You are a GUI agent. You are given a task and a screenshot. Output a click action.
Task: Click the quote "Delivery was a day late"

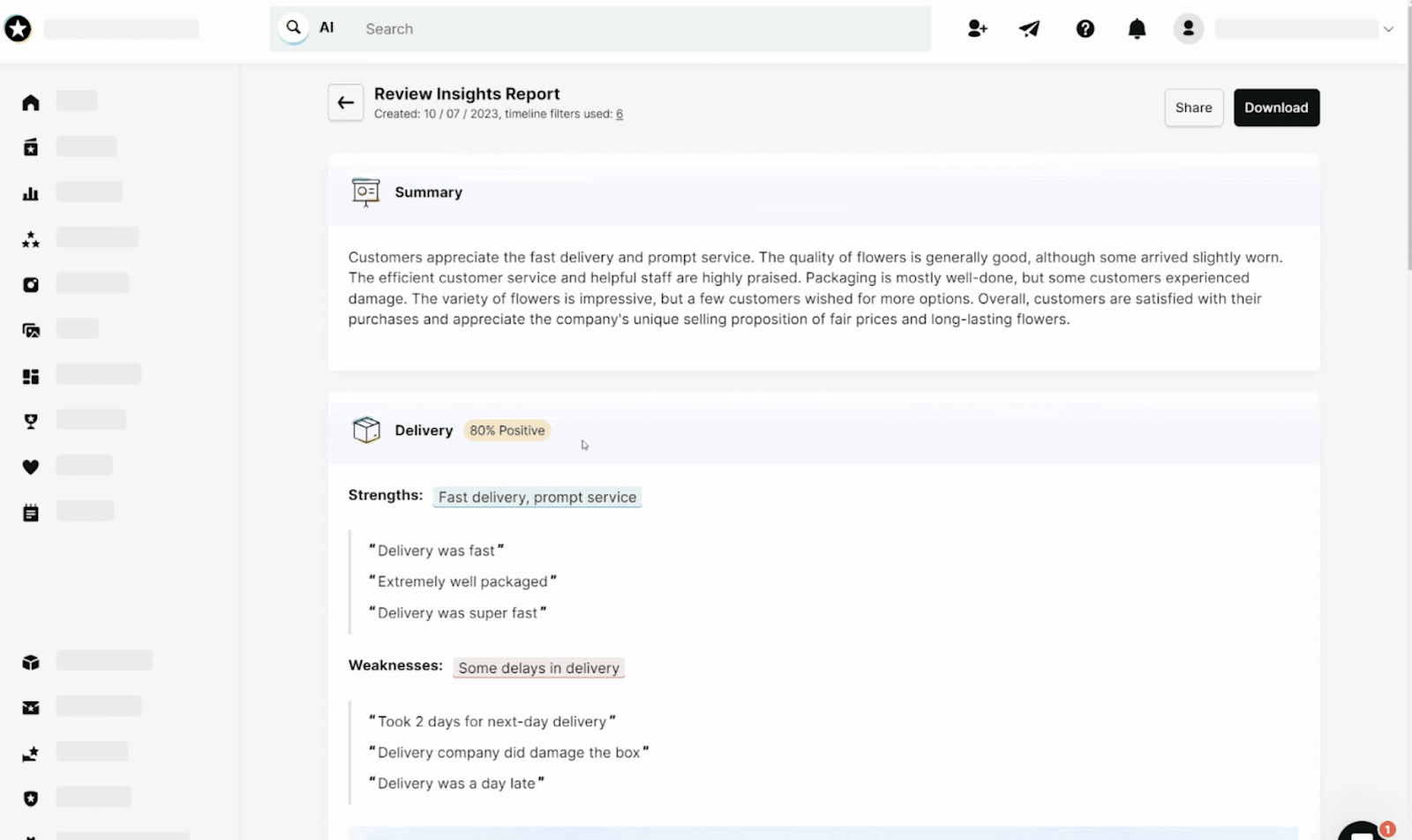pos(456,784)
